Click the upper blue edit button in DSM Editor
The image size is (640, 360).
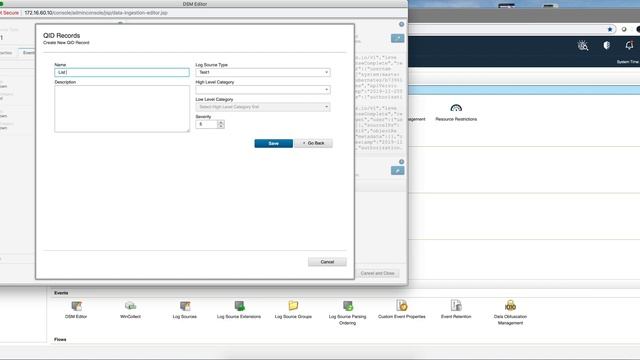click(398, 38)
